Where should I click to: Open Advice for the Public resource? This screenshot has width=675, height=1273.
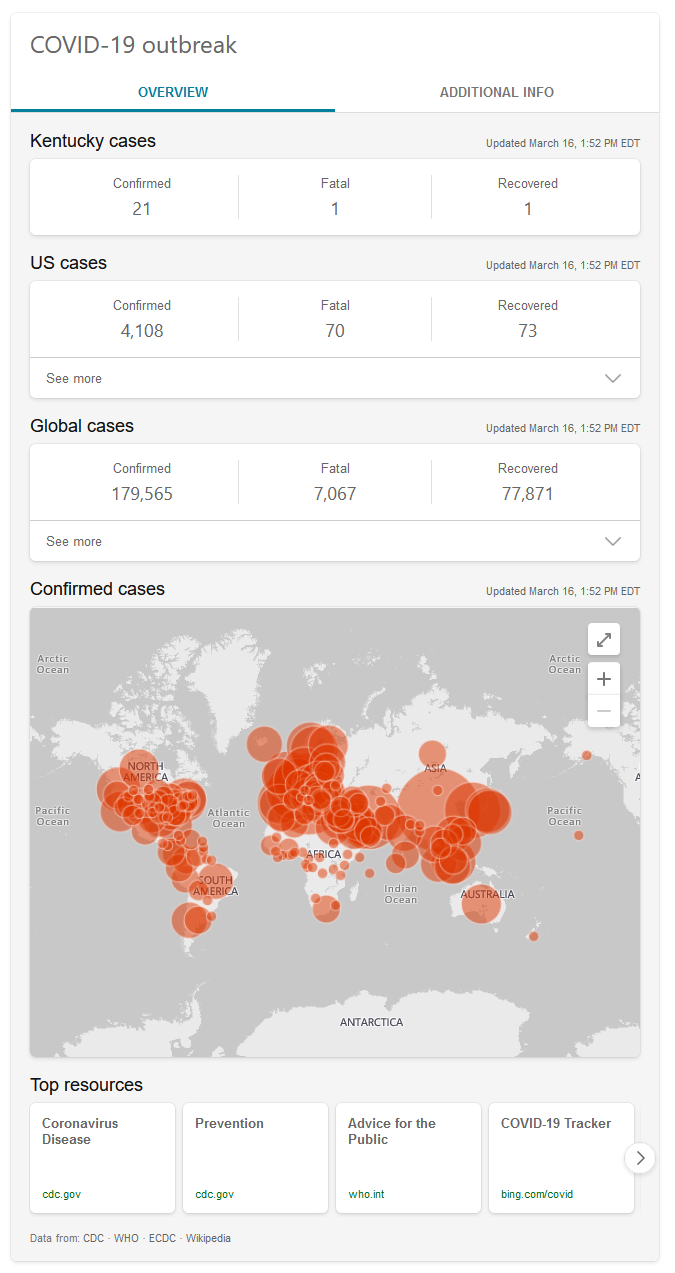click(408, 1157)
